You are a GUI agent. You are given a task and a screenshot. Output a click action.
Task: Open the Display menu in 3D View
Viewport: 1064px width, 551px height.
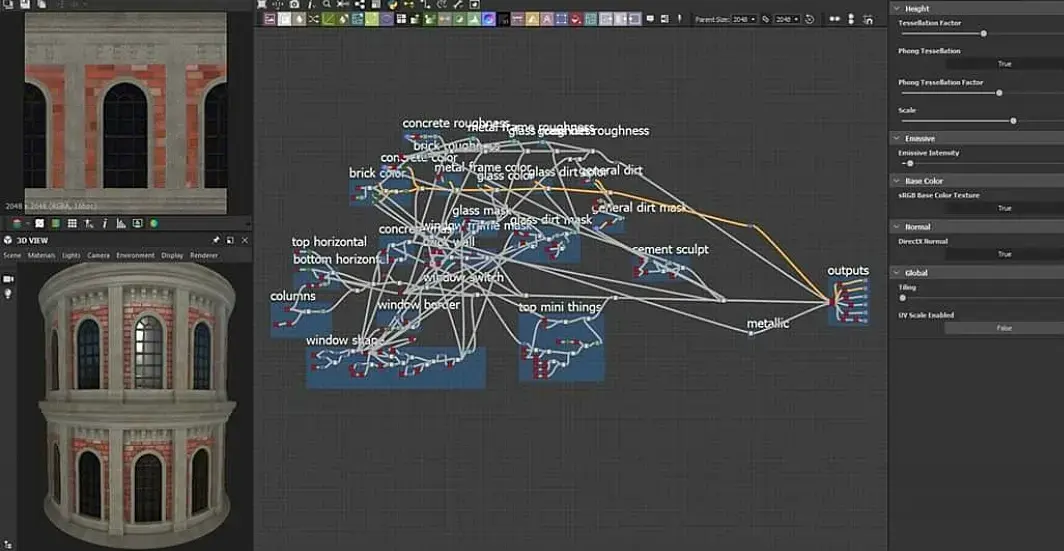[172, 256]
